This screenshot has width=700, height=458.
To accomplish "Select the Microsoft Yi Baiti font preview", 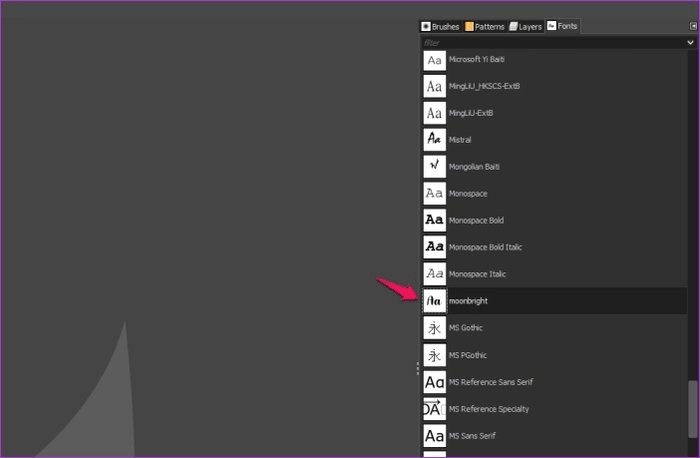I will pyautogui.click(x=434, y=60).
